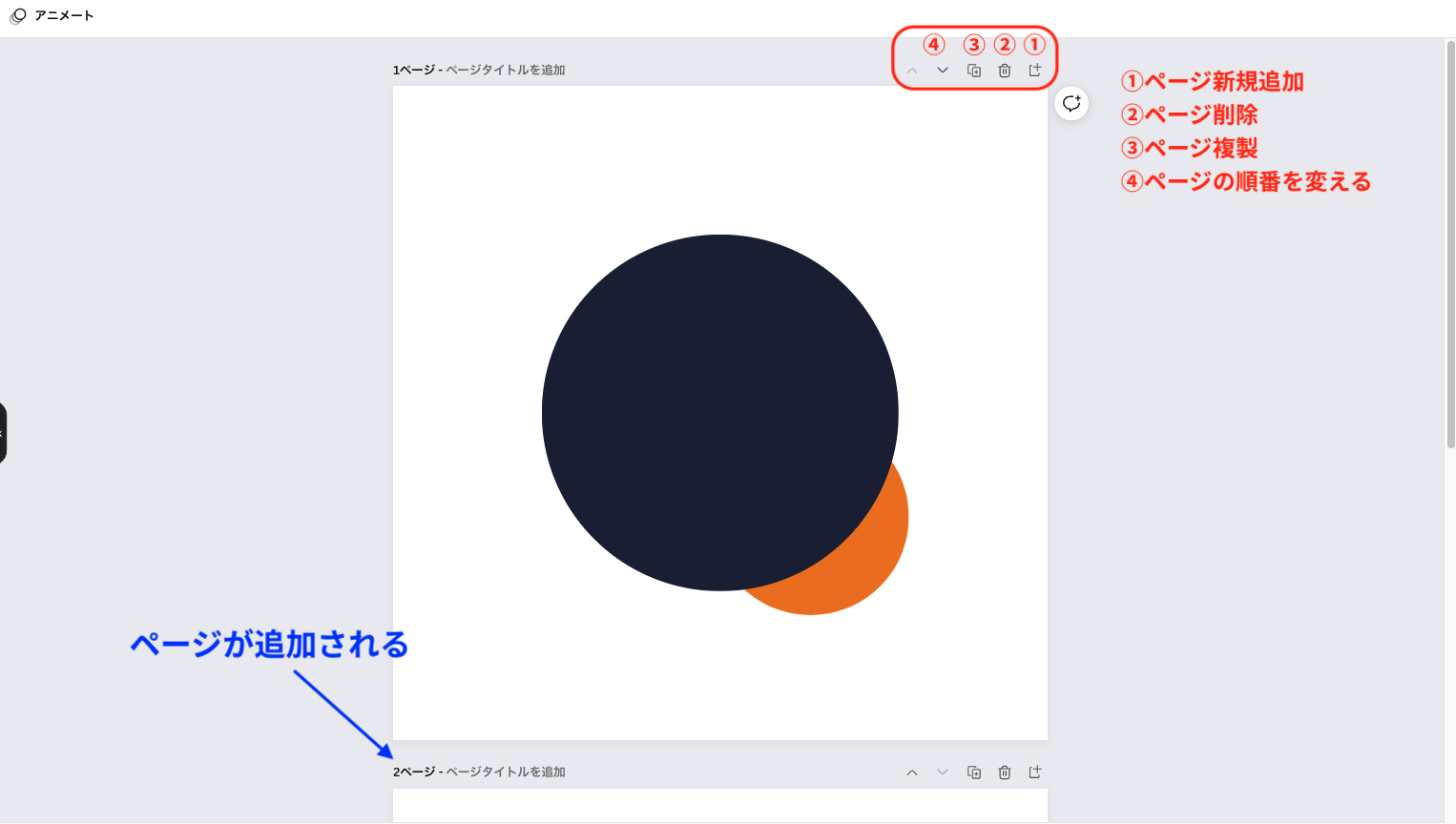Expand the collapsed left side panel
The image size is (1456, 824).
coord(2,432)
